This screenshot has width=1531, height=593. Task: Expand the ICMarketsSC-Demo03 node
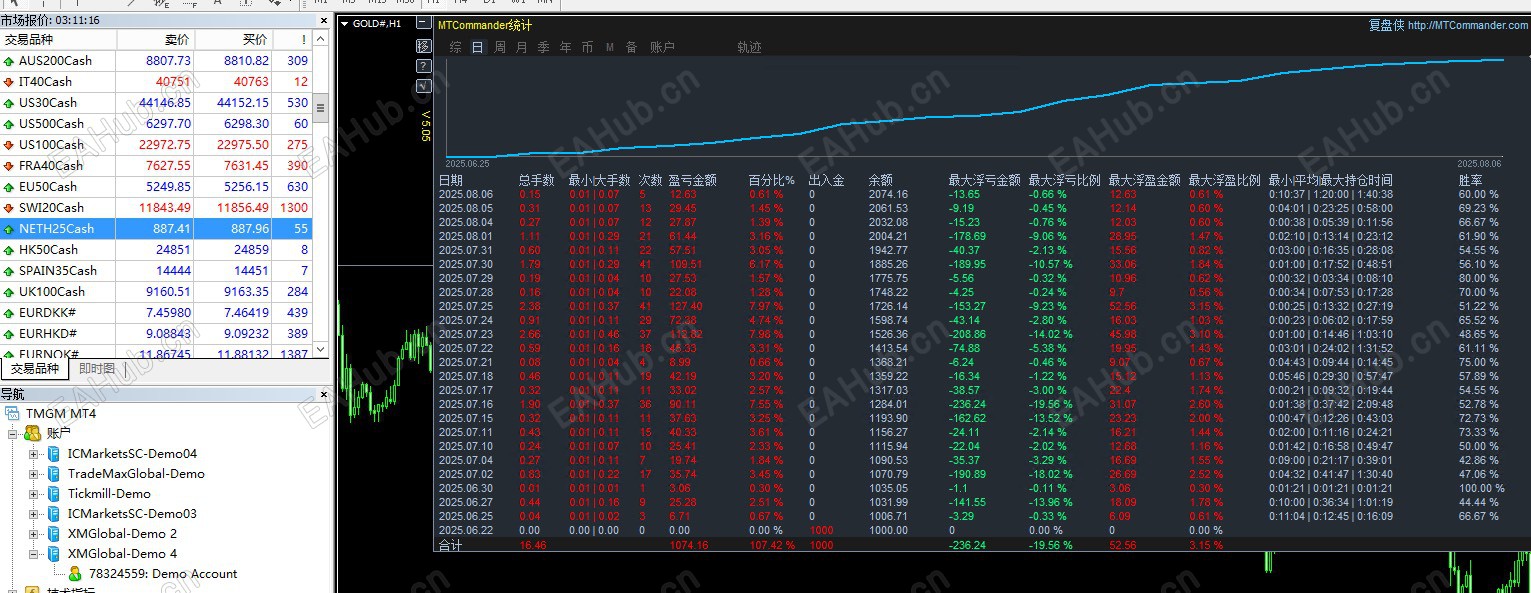pos(34,514)
